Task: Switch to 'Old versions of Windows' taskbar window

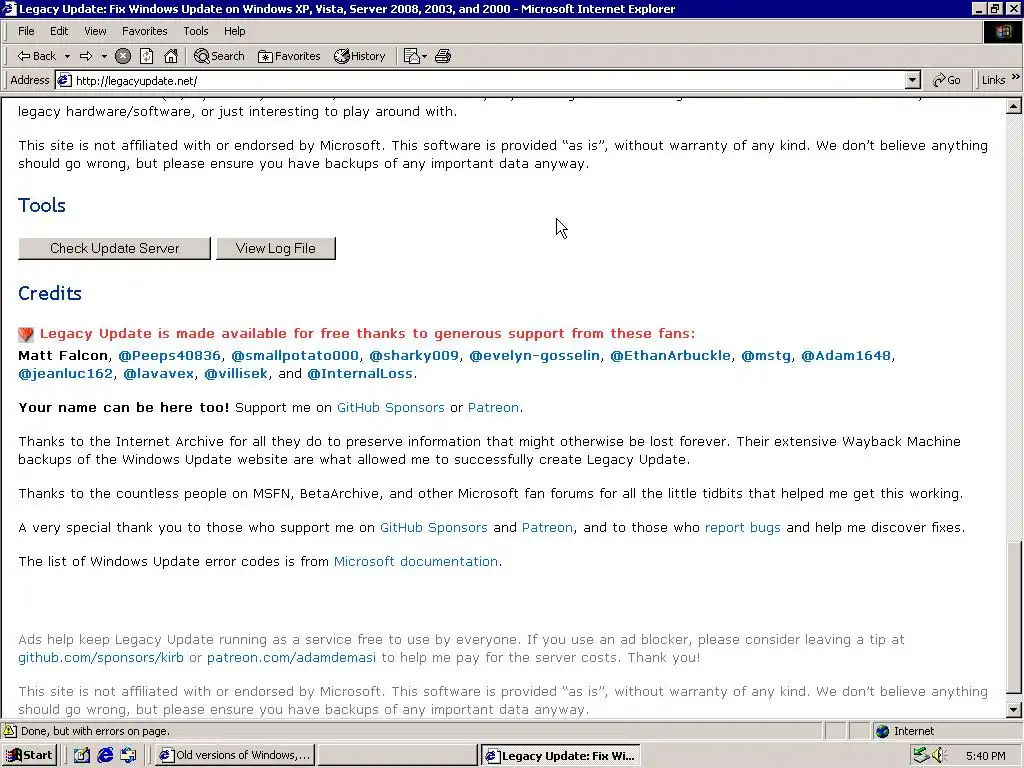Action: pyautogui.click(x=235, y=755)
